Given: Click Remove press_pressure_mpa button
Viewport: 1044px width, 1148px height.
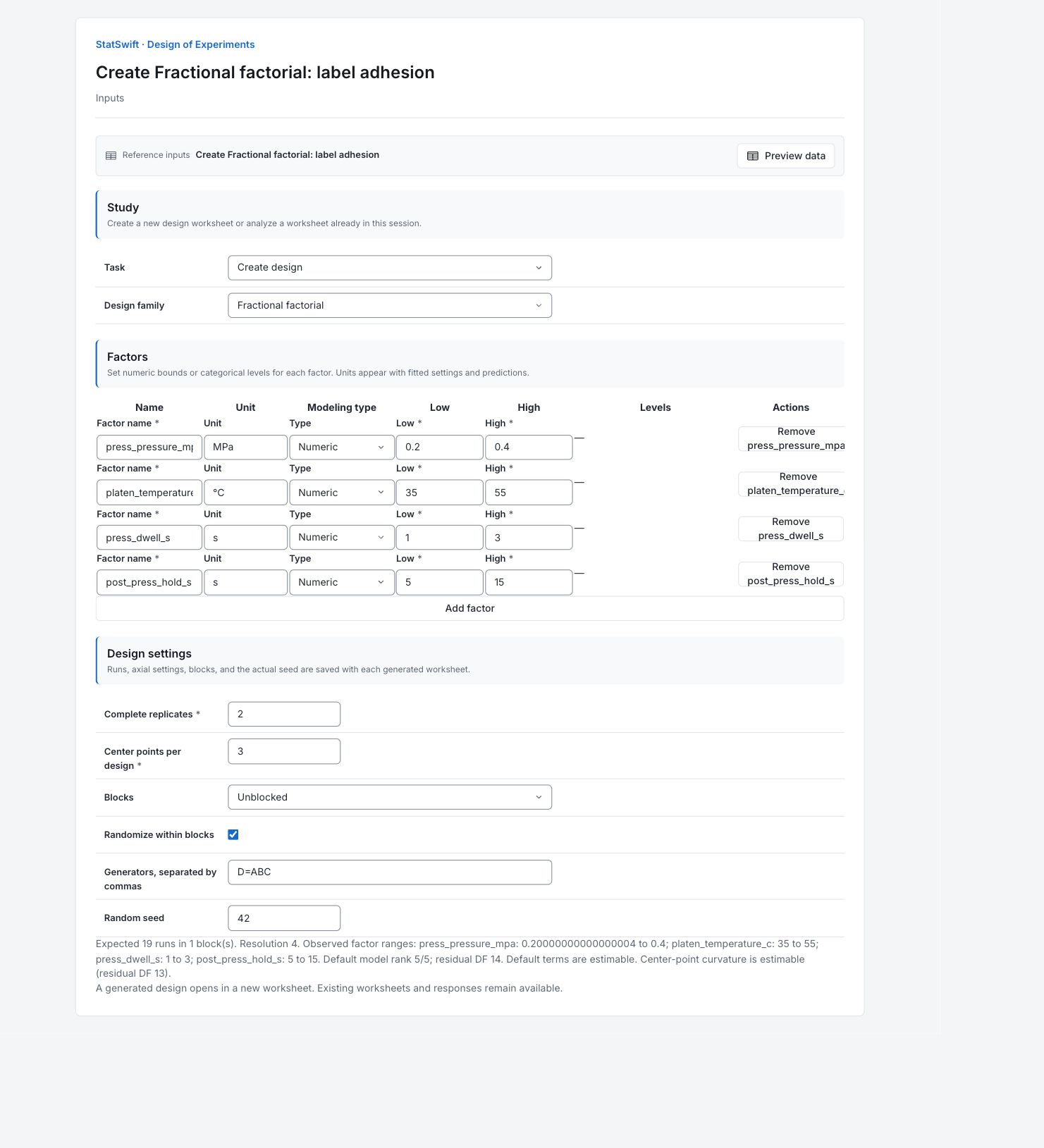Looking at the screenshot, I should 791,439.
